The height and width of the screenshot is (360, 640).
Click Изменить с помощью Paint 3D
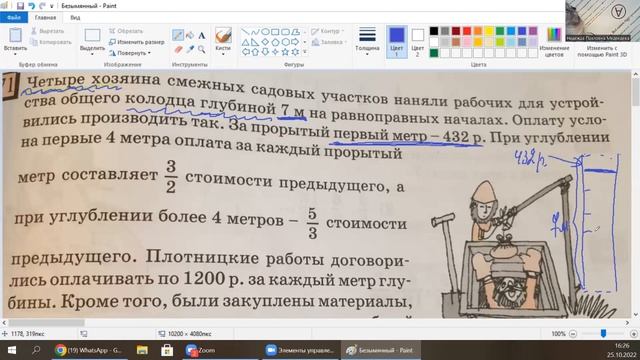[x=602, y=51]
